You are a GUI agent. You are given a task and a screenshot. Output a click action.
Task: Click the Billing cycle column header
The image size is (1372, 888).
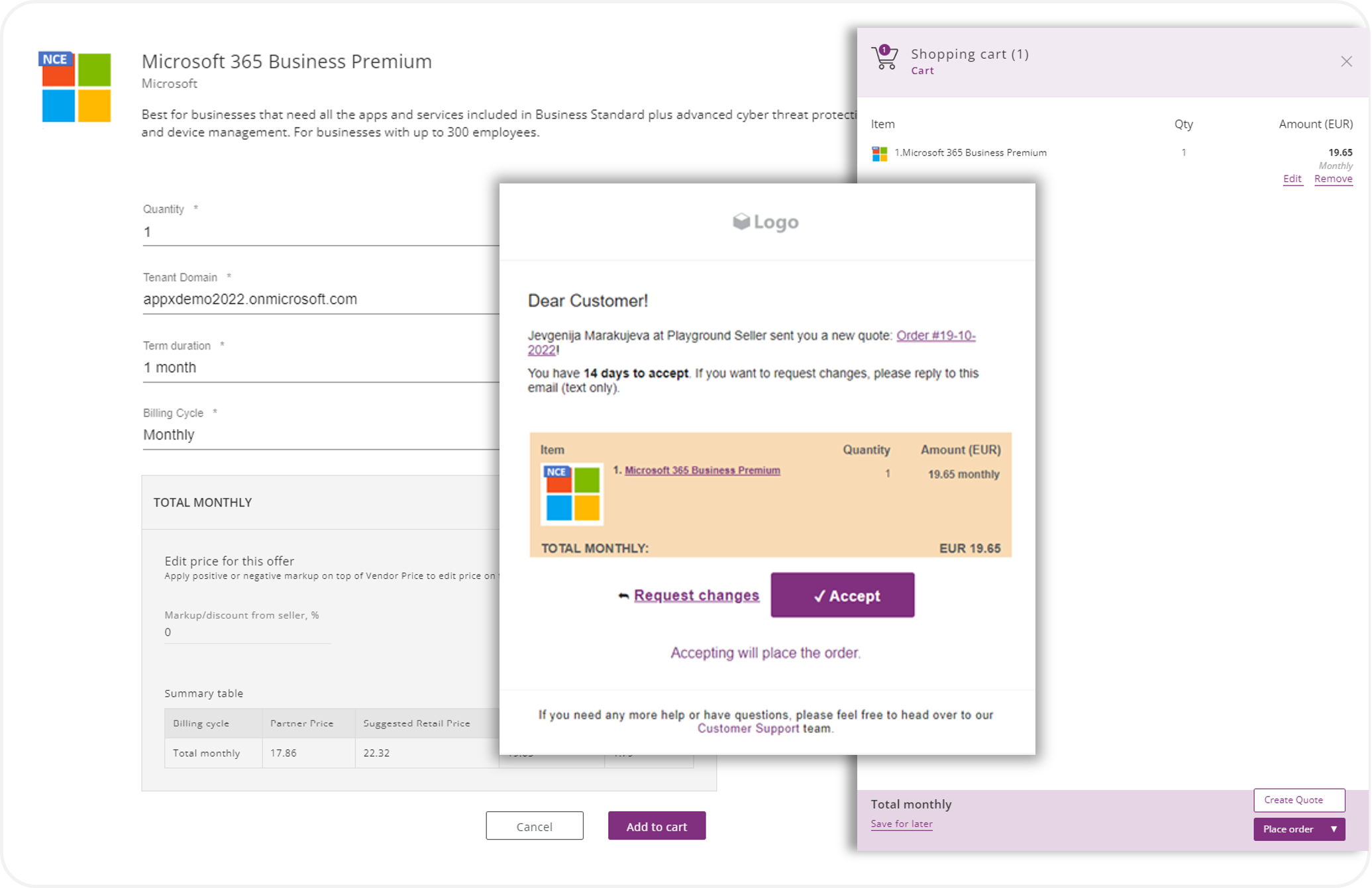coord(201,723)
